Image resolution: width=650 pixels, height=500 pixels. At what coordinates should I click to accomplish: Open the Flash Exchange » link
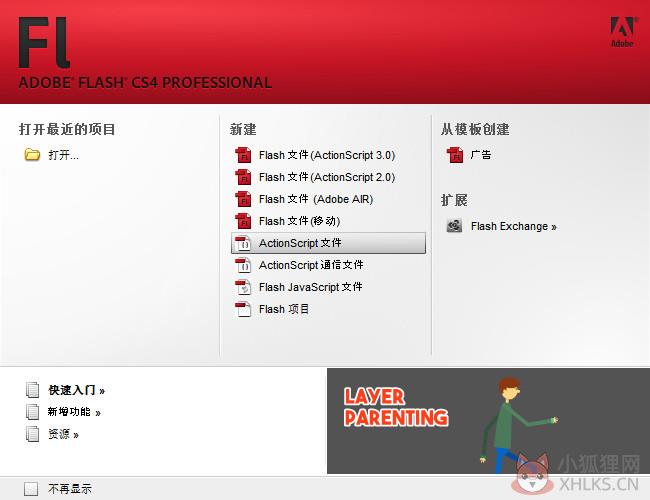point(514,226)
